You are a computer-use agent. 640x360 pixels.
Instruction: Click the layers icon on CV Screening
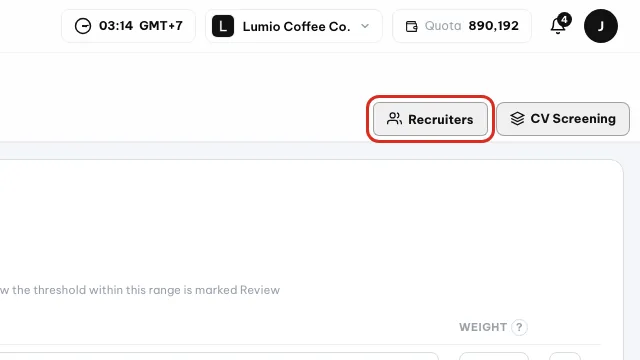tap(517, 119)
